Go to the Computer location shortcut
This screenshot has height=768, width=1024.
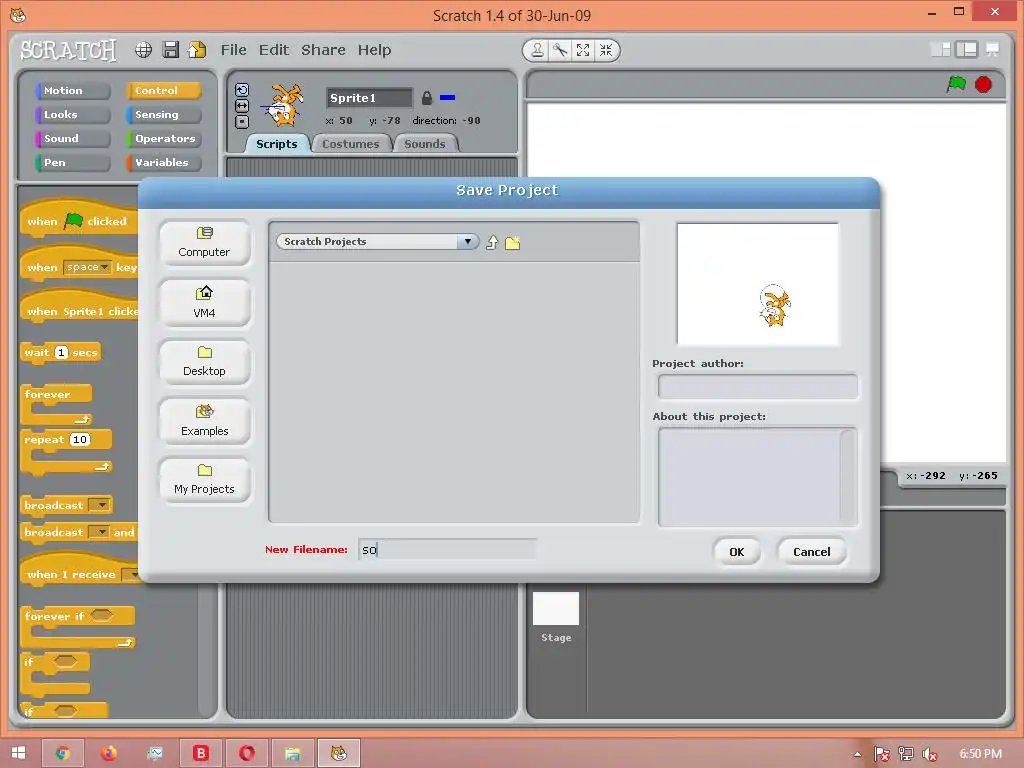coord(204,243)
